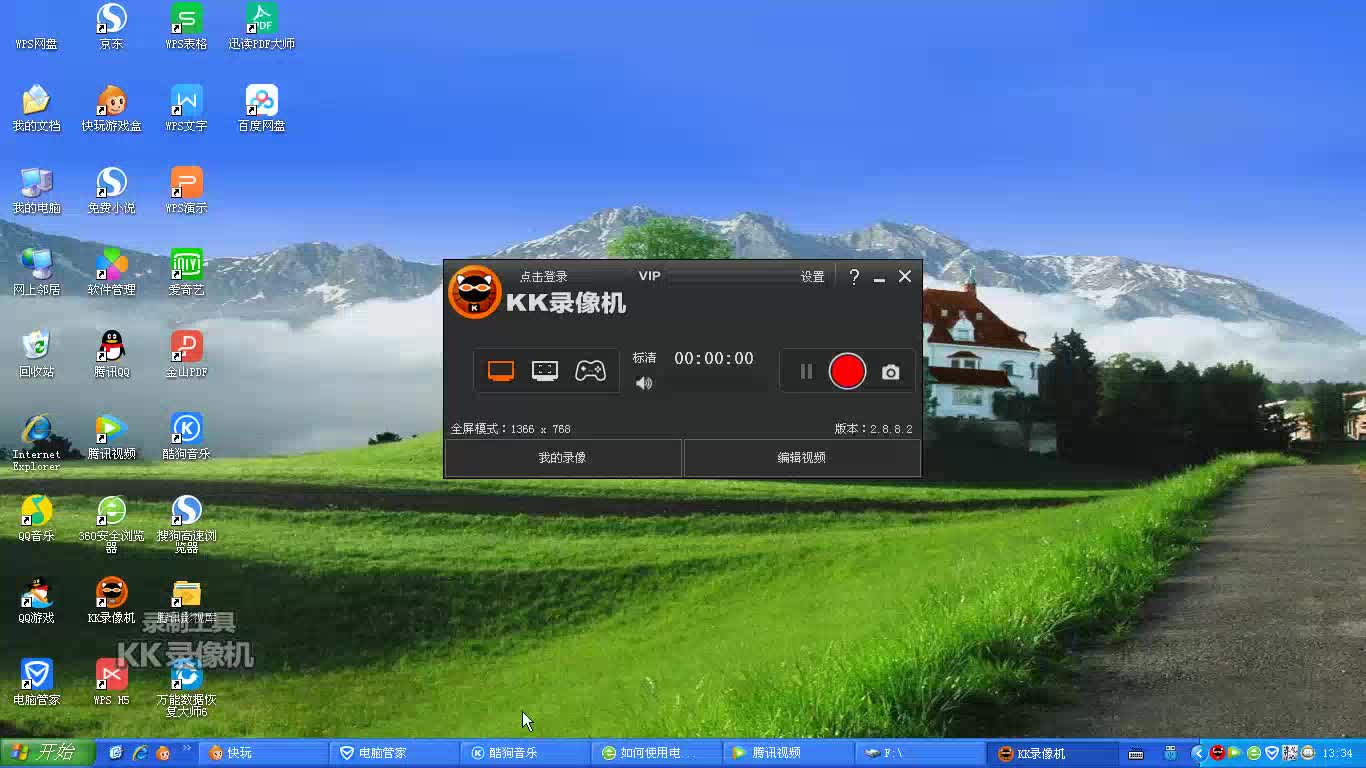Open help question mark in KK录像机

tap(854, 277)
